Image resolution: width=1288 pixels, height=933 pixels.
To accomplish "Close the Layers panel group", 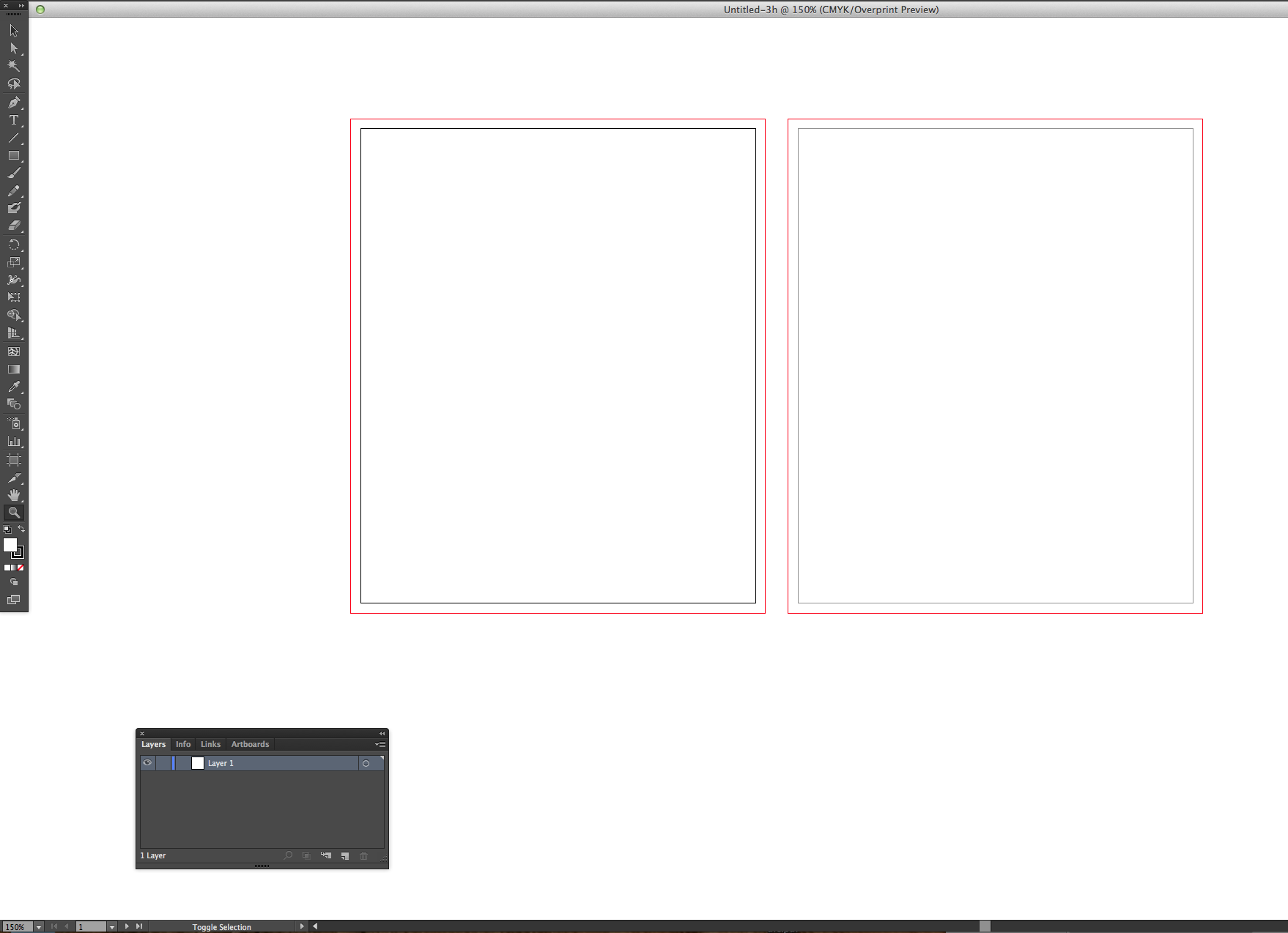I will (x=142, y=733).
